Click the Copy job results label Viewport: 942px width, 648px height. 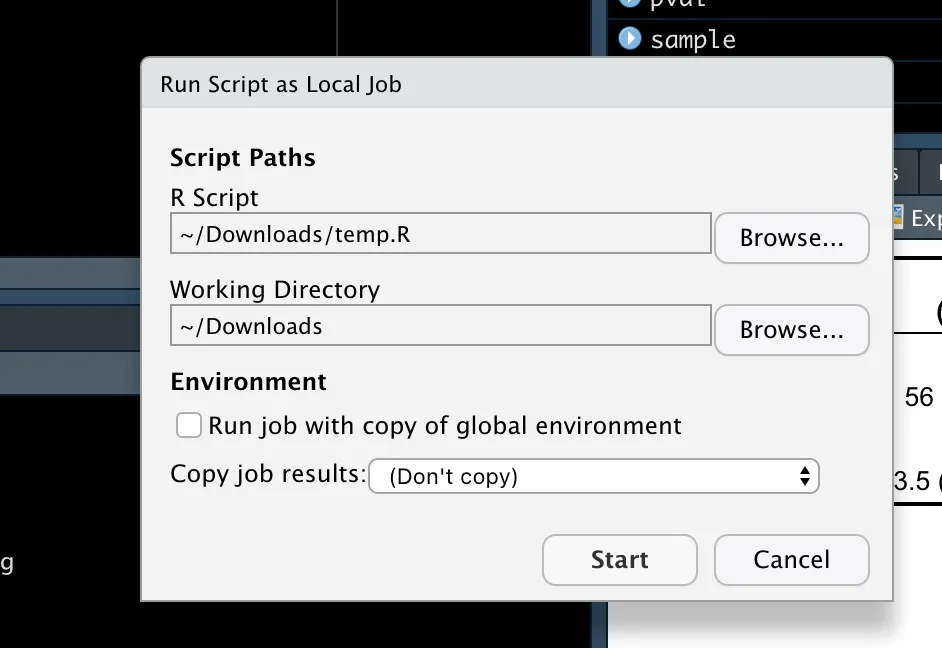tap(267, 474)
